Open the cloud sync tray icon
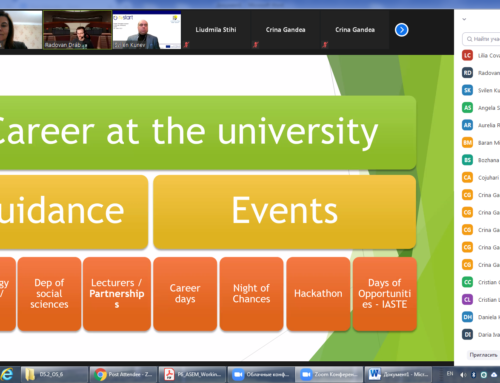This screenshot has height=383, width=500. [x=494, y=375]
